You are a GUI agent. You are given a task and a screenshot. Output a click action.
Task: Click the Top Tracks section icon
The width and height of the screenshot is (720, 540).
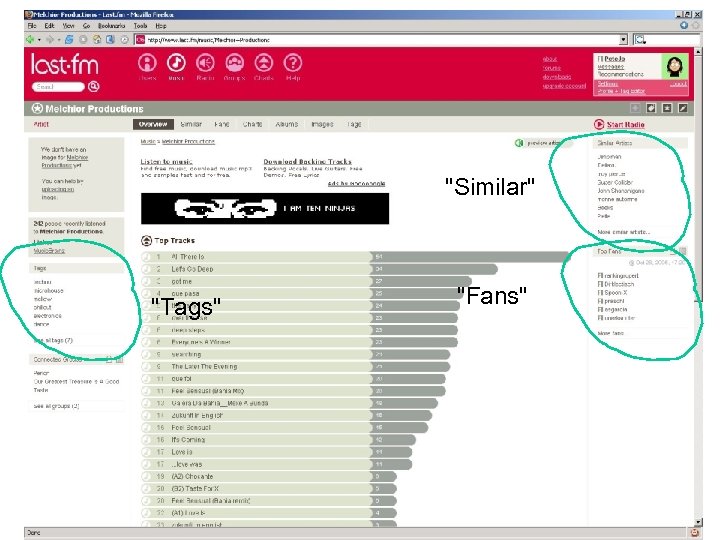tap(146, 240)
